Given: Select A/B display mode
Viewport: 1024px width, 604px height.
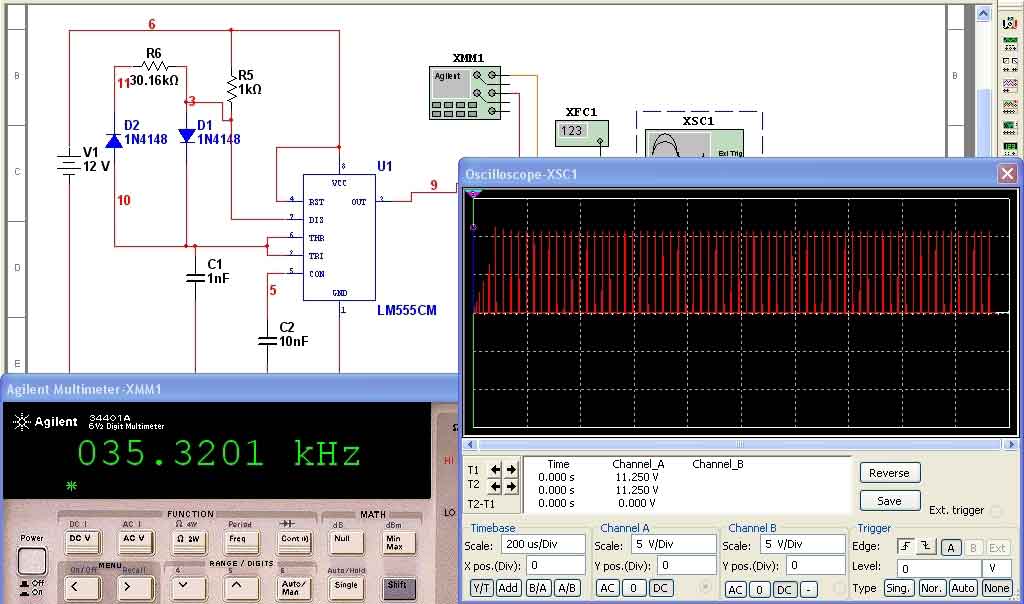Looking at the screenshot, I should [567, 588].
